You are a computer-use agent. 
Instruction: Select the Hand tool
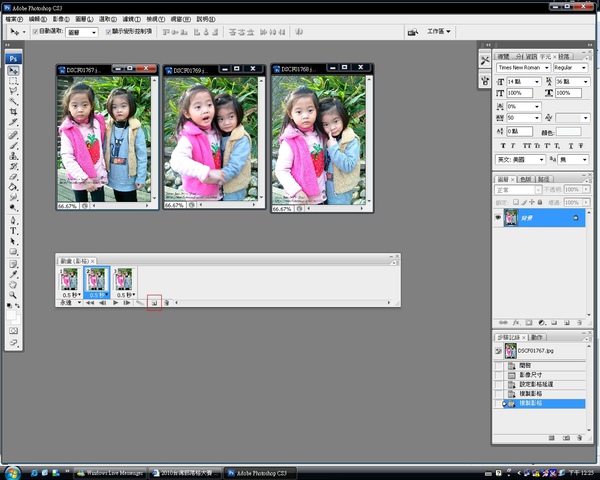click(13, 285)
